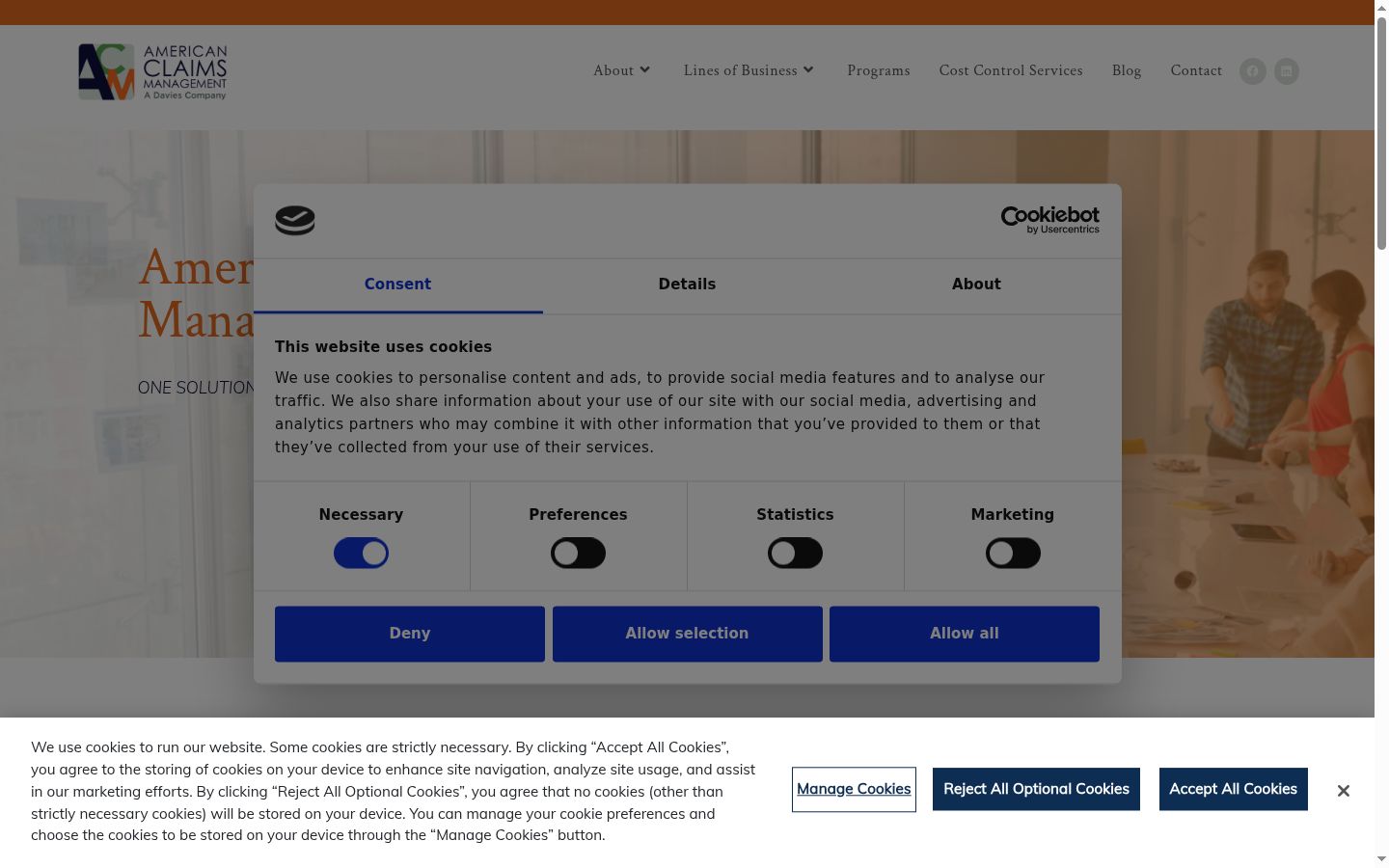1389x868 pixels.
Task: Enable the Marketing cookies switch
Action: coord(1013,554)
